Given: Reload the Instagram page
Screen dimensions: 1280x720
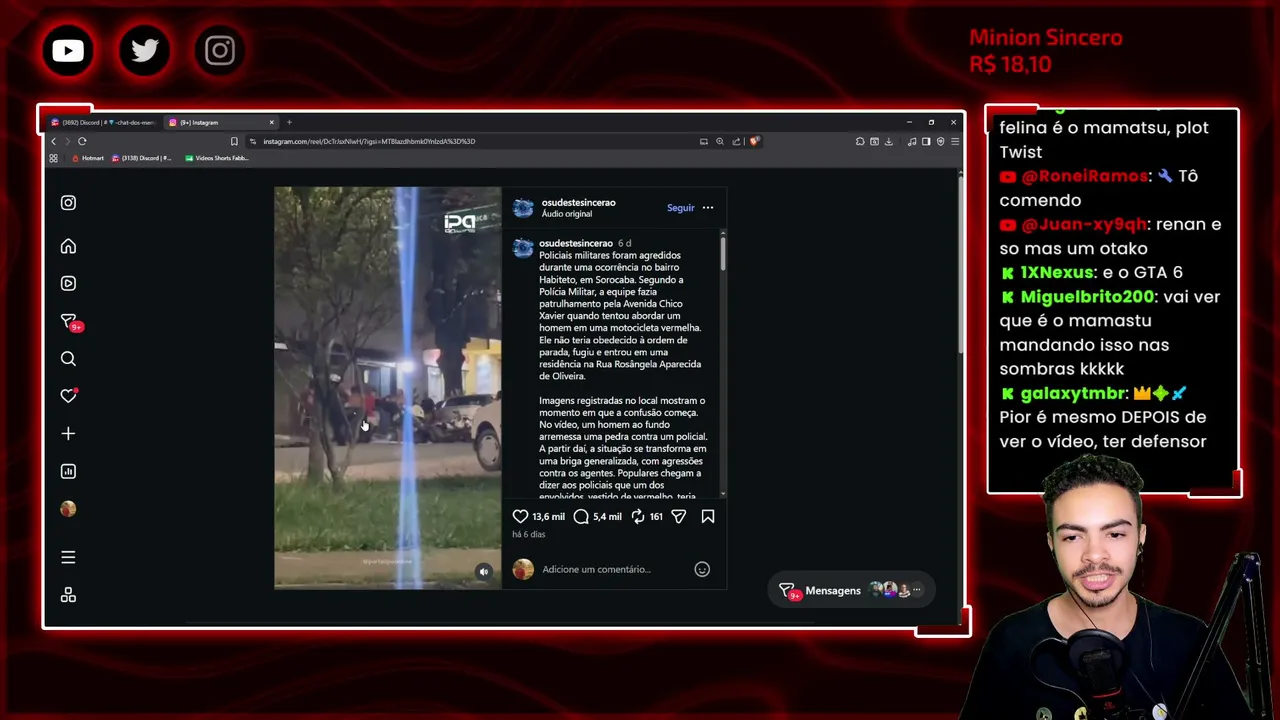Looking at the screenshot, I should [x=82, y=141].
